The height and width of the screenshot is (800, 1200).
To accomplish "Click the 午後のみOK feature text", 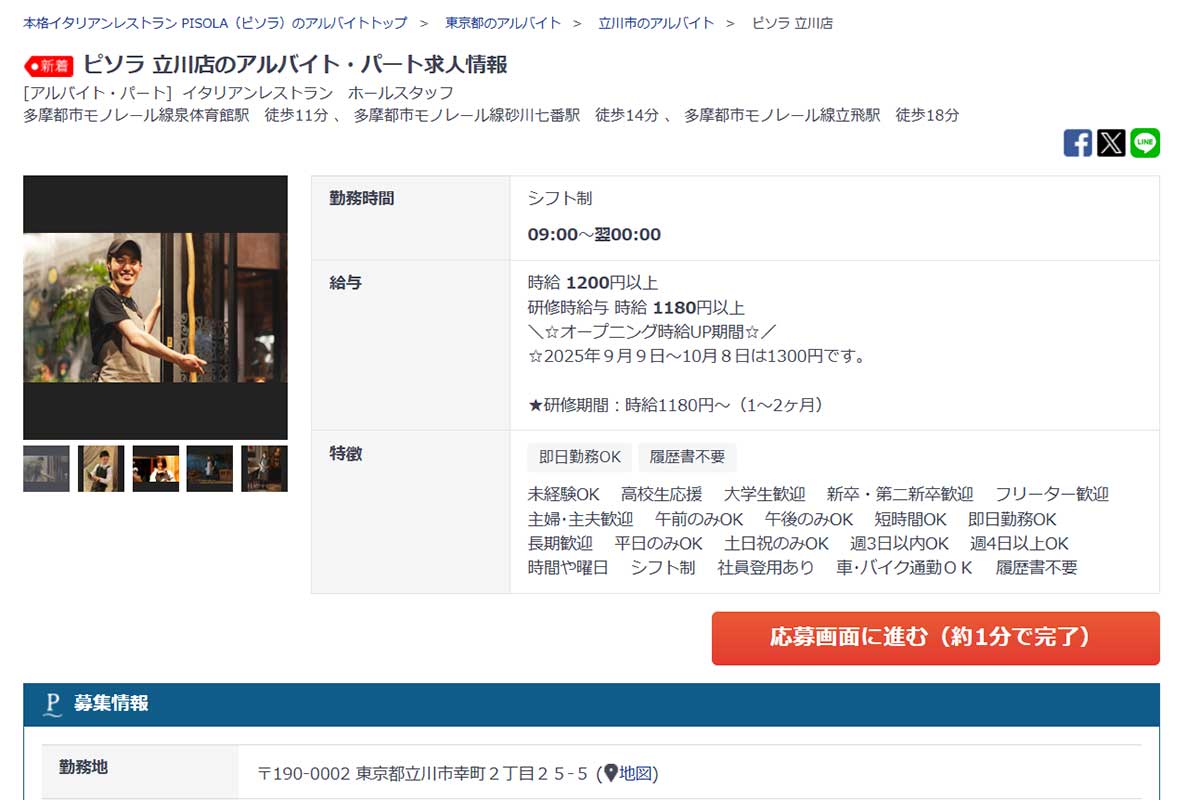I will point(809,519).
